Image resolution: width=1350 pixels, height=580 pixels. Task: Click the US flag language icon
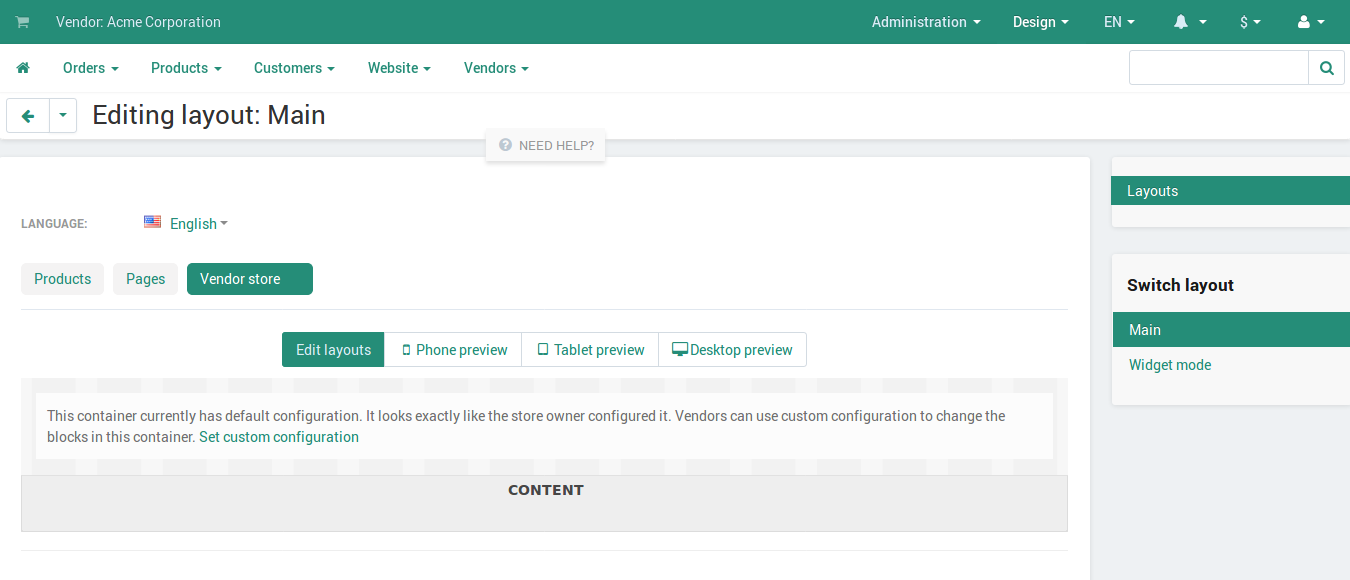[153, 222]
